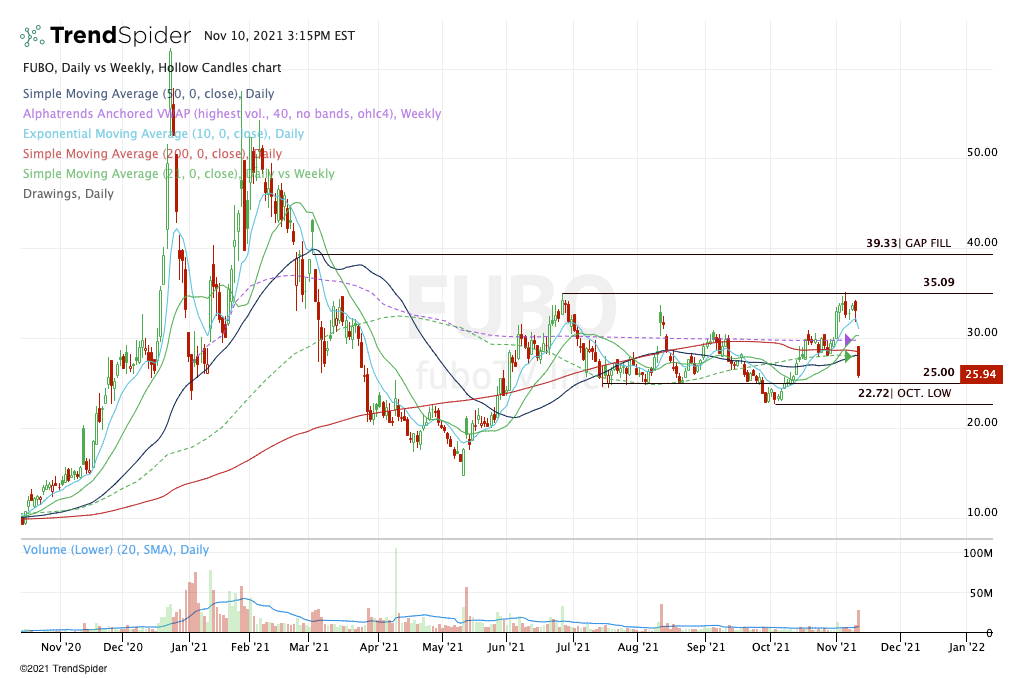This screenshot has width=1023, height=678.
Task: Click the "May '21" date axis label
Action: click(x=442, y=647)
